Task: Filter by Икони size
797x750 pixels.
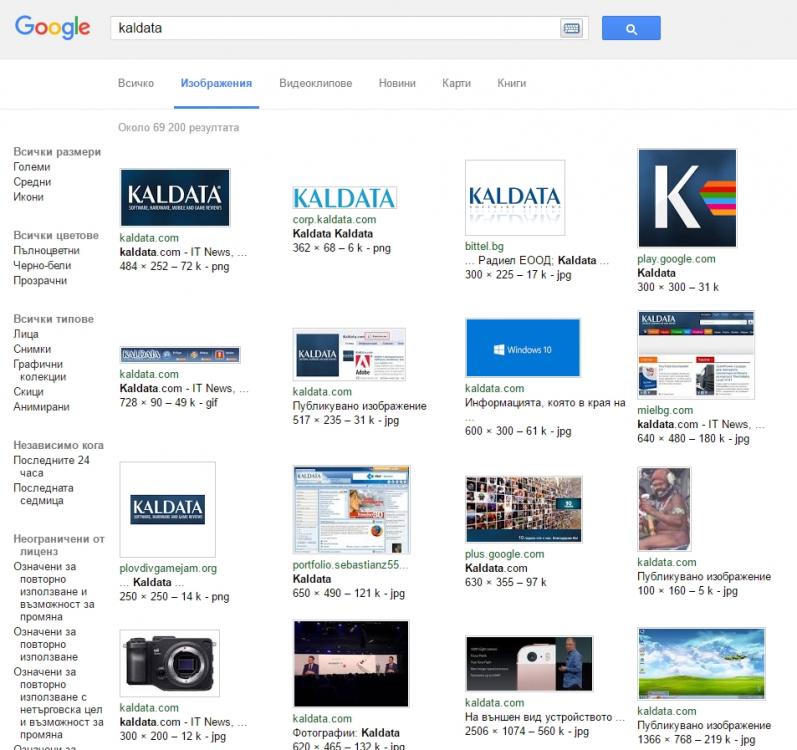Action: (28, 197)
